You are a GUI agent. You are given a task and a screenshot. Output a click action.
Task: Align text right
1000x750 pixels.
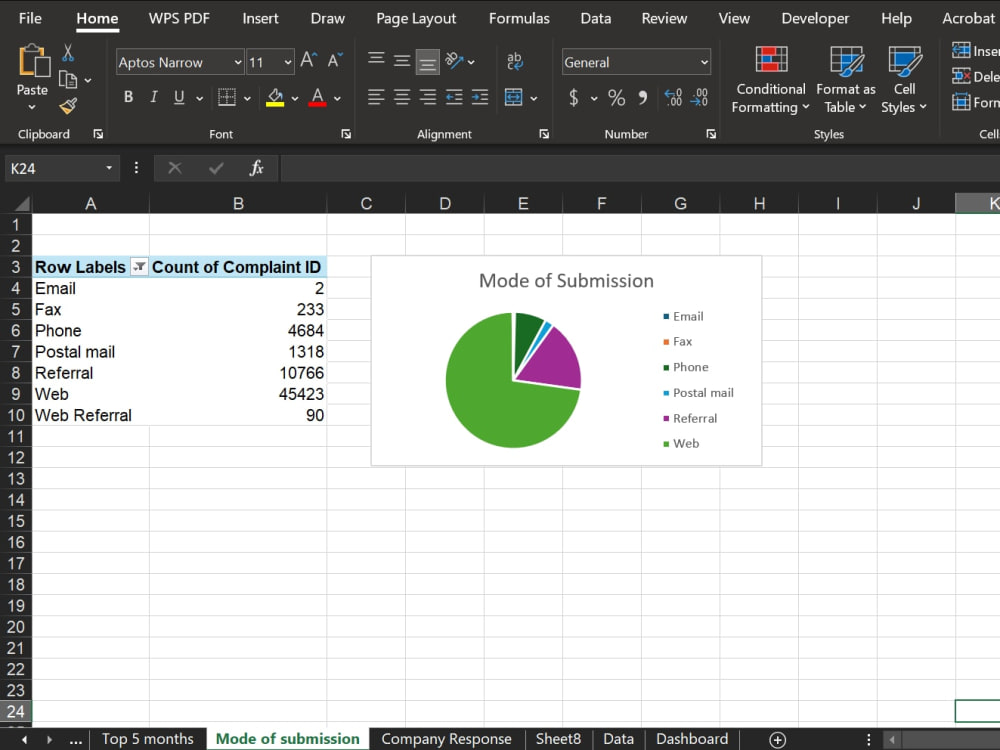(427, 97)
